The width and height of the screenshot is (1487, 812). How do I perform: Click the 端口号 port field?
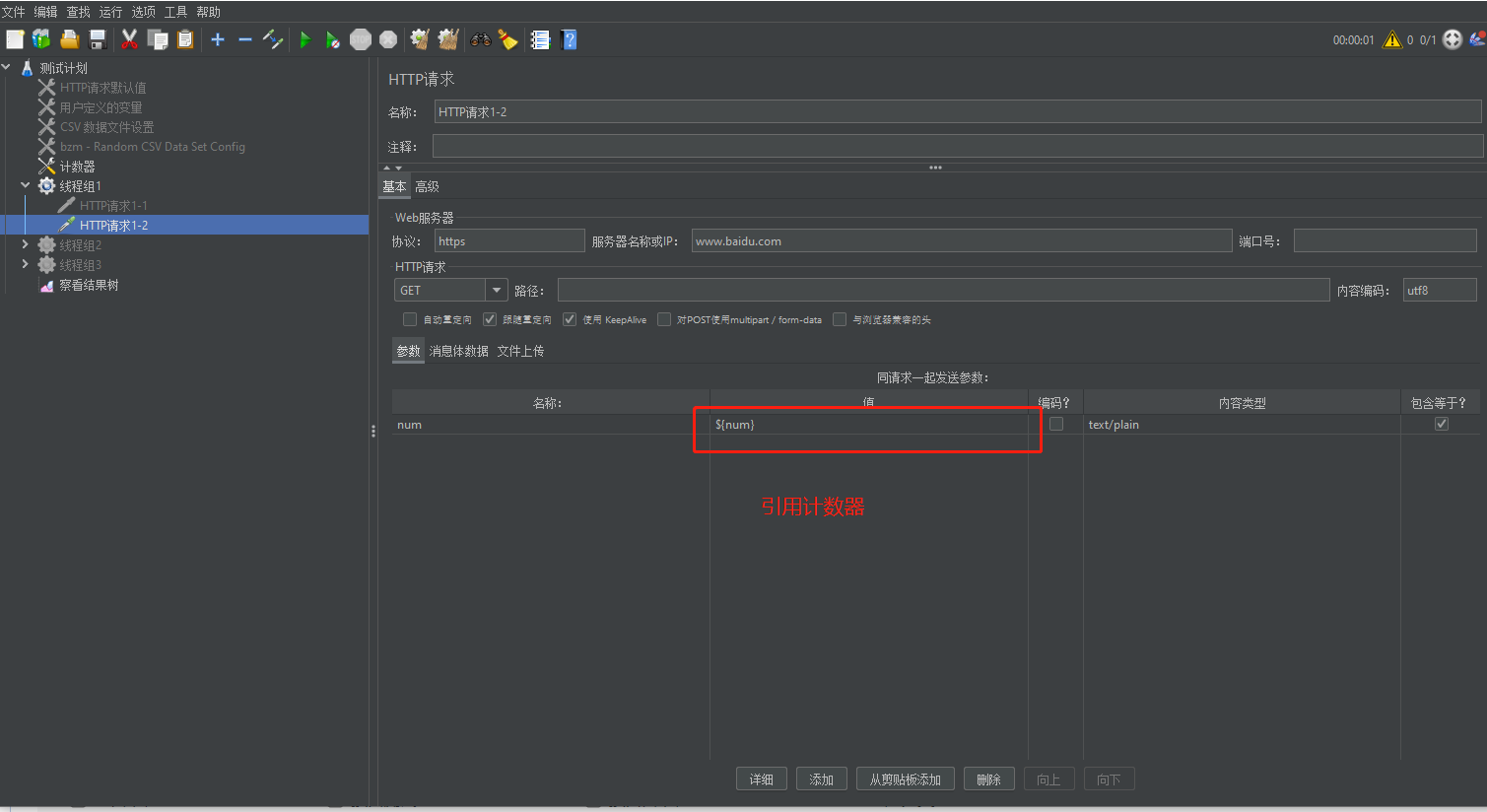[1386, 241]
